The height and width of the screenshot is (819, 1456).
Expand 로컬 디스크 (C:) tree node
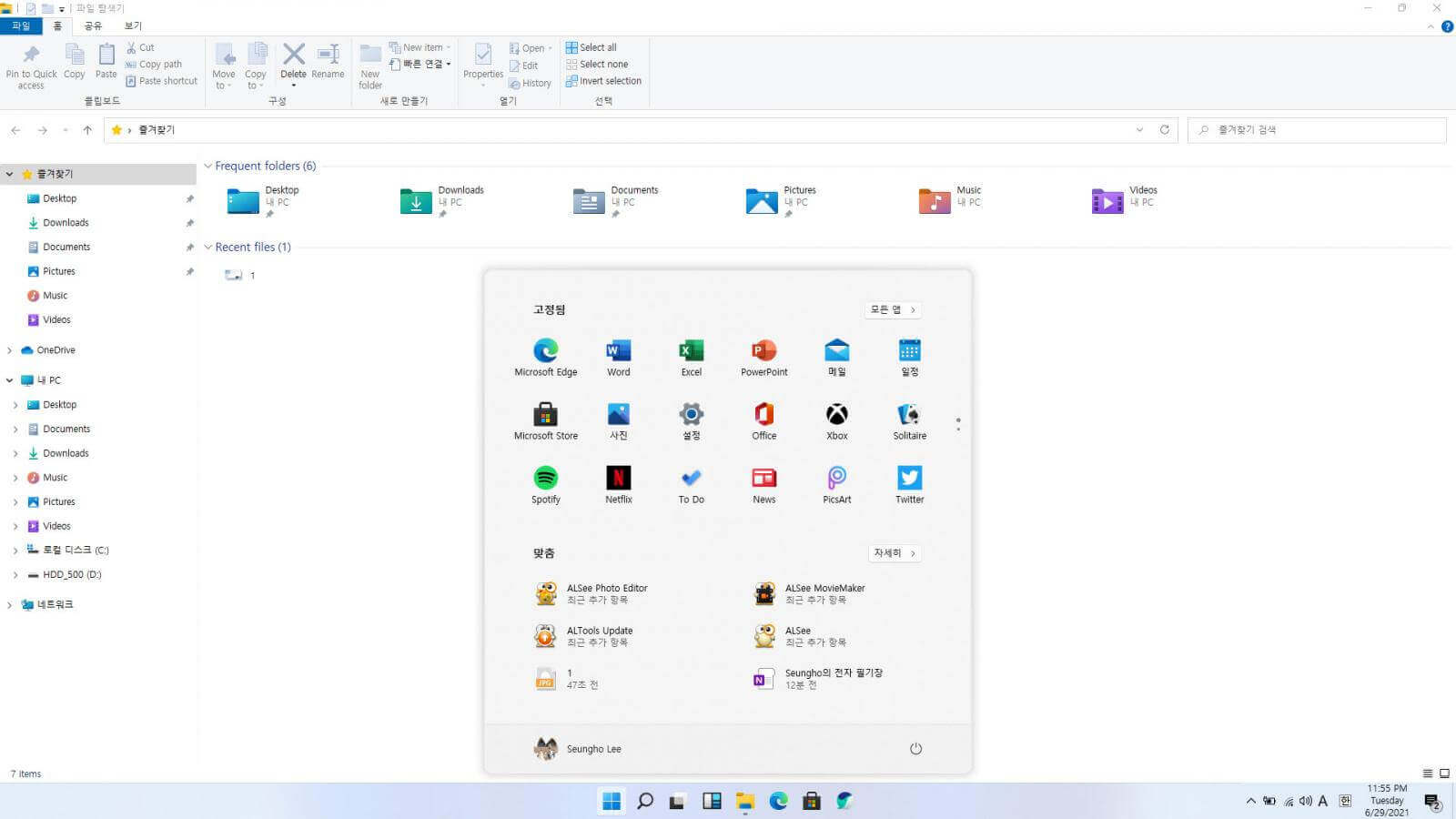click(x=15, y=551)
